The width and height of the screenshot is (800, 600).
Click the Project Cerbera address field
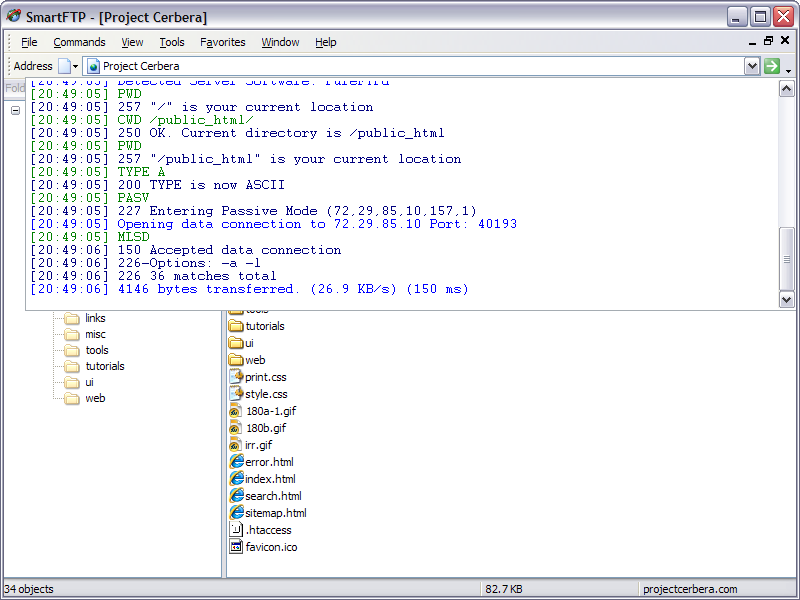[413, 66]
